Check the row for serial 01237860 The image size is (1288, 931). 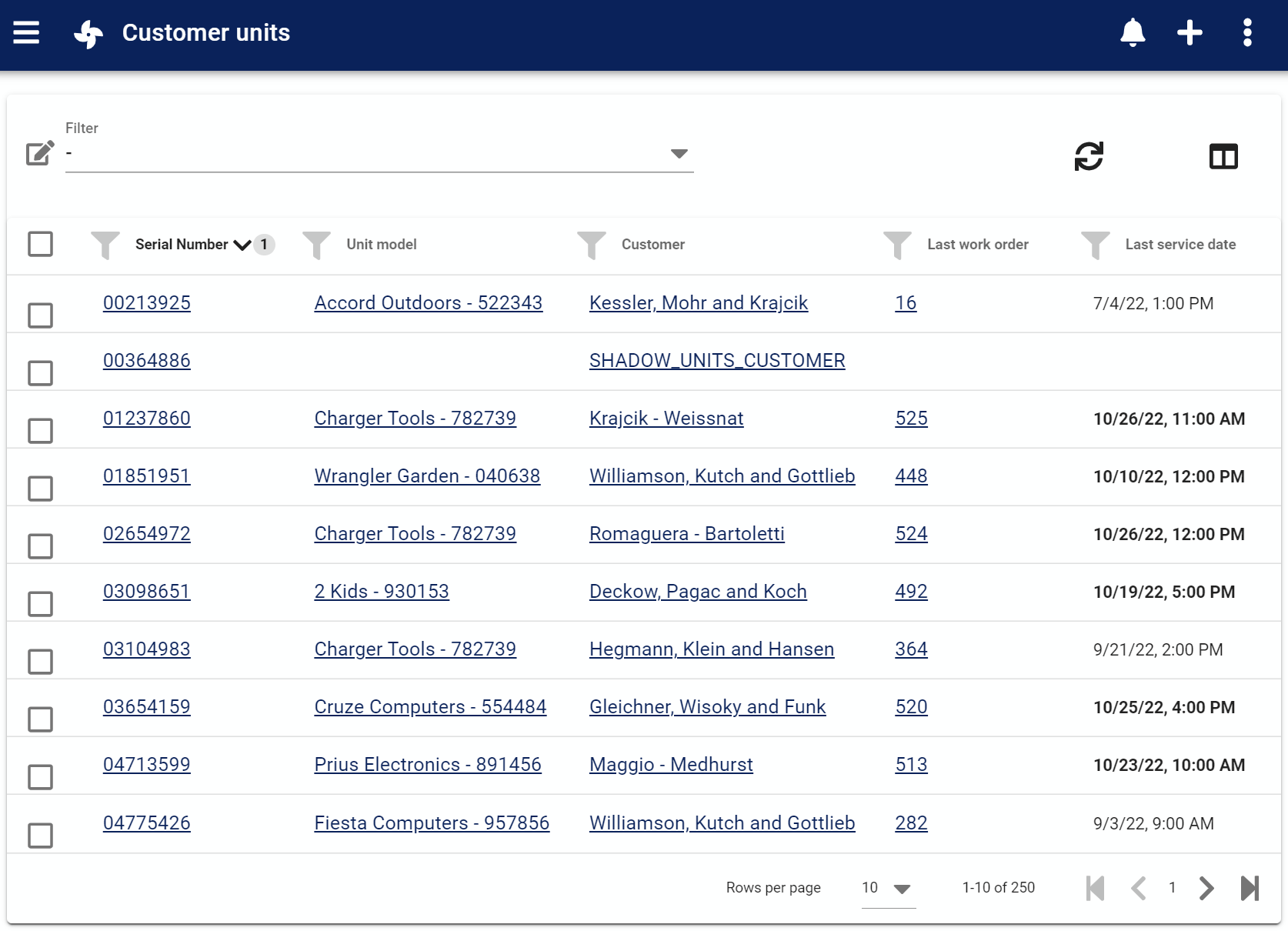[40, 430]
